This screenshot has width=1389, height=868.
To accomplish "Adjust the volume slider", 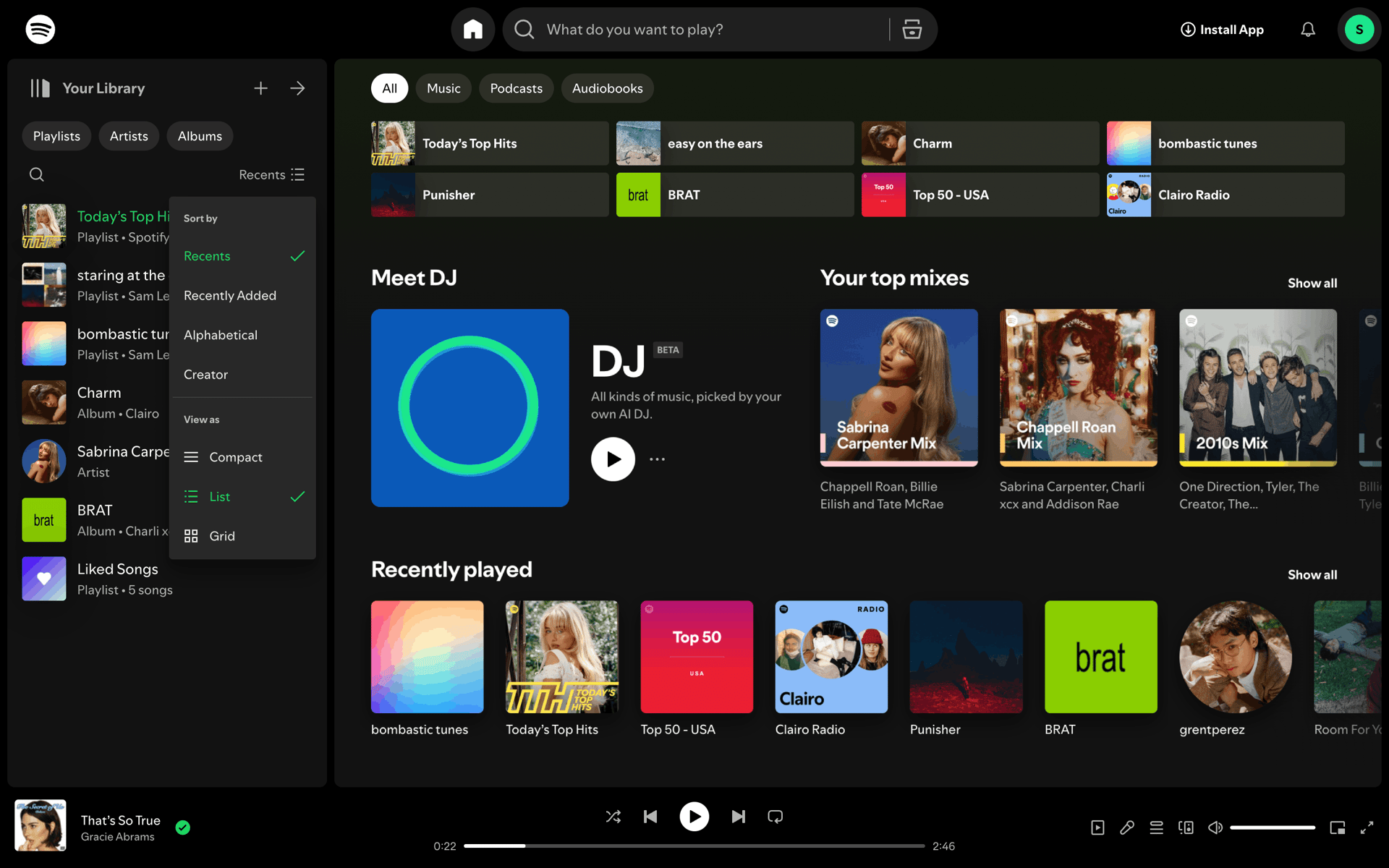I will tap(1273, 827).
